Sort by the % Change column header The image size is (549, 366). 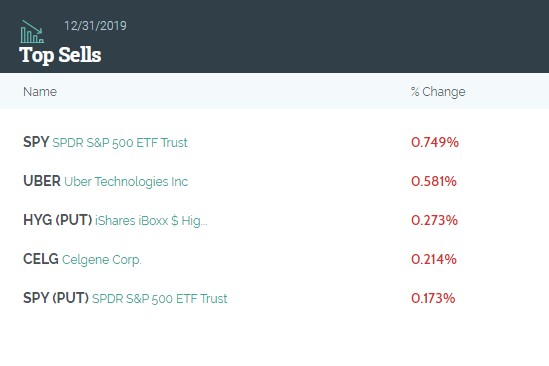tap(438, 92)
